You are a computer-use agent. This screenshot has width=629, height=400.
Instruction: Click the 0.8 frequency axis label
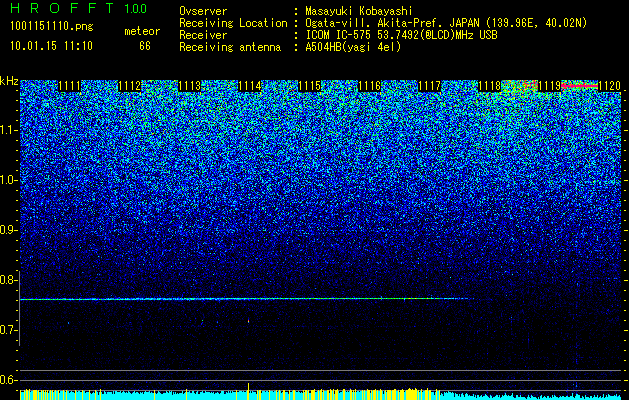(x=8, y=280)
